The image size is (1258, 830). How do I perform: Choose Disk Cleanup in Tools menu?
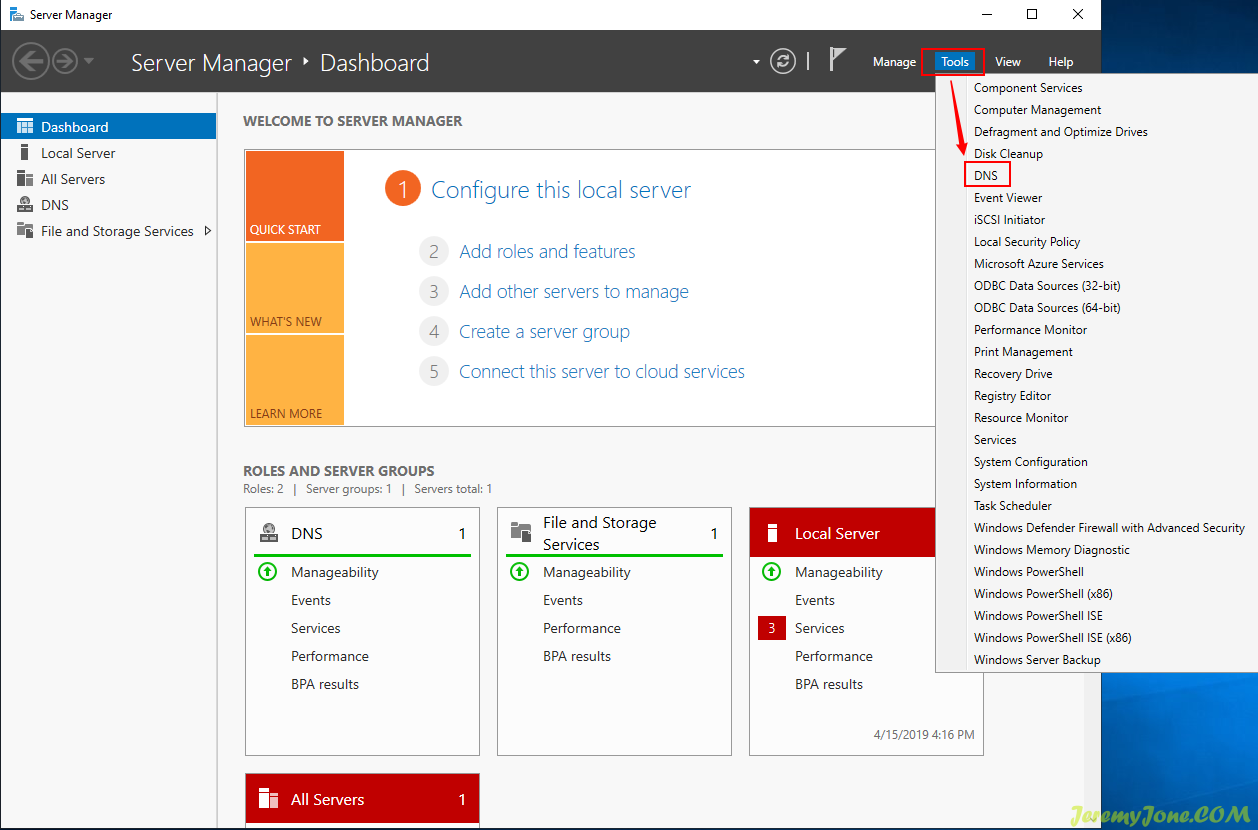1008,154
